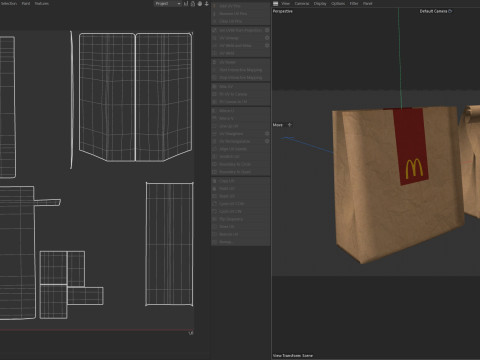The width and height of the screenshot is (480, 360).
Task: Apply Mirror V to UVs
Action: click(x=241, y=118)
